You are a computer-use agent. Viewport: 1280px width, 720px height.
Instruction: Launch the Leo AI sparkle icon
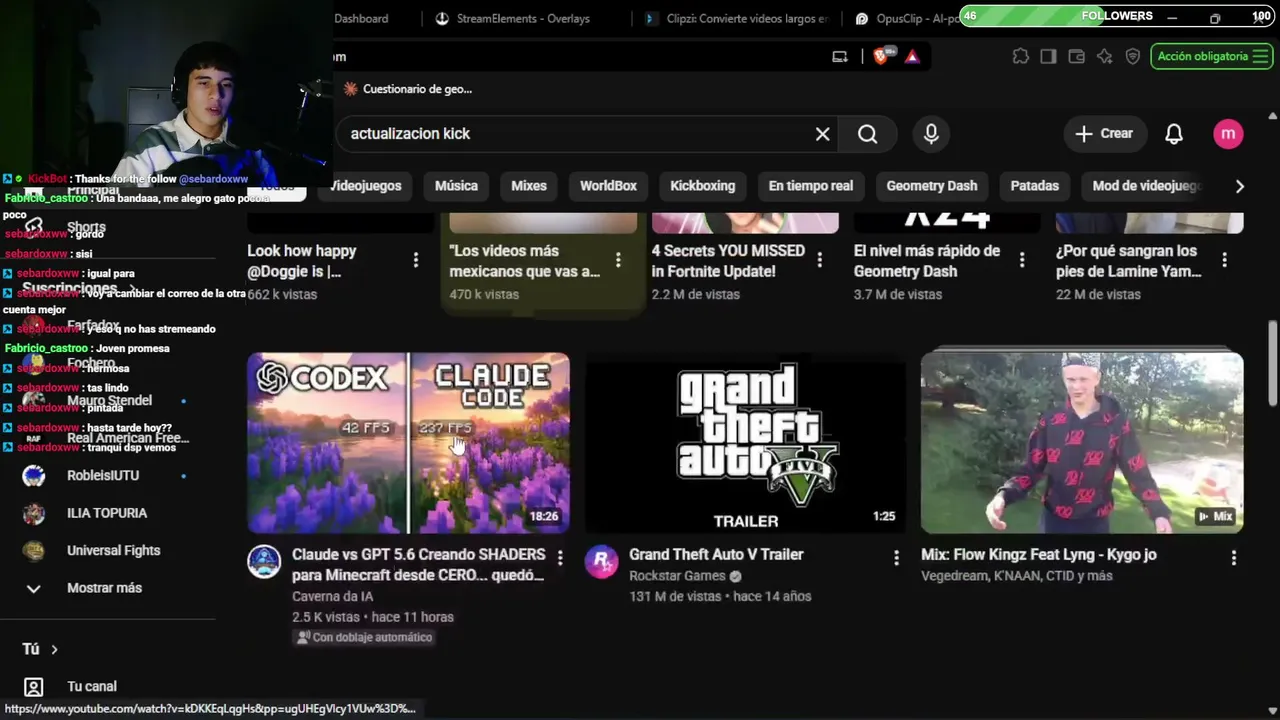[x=1104, y=57]
